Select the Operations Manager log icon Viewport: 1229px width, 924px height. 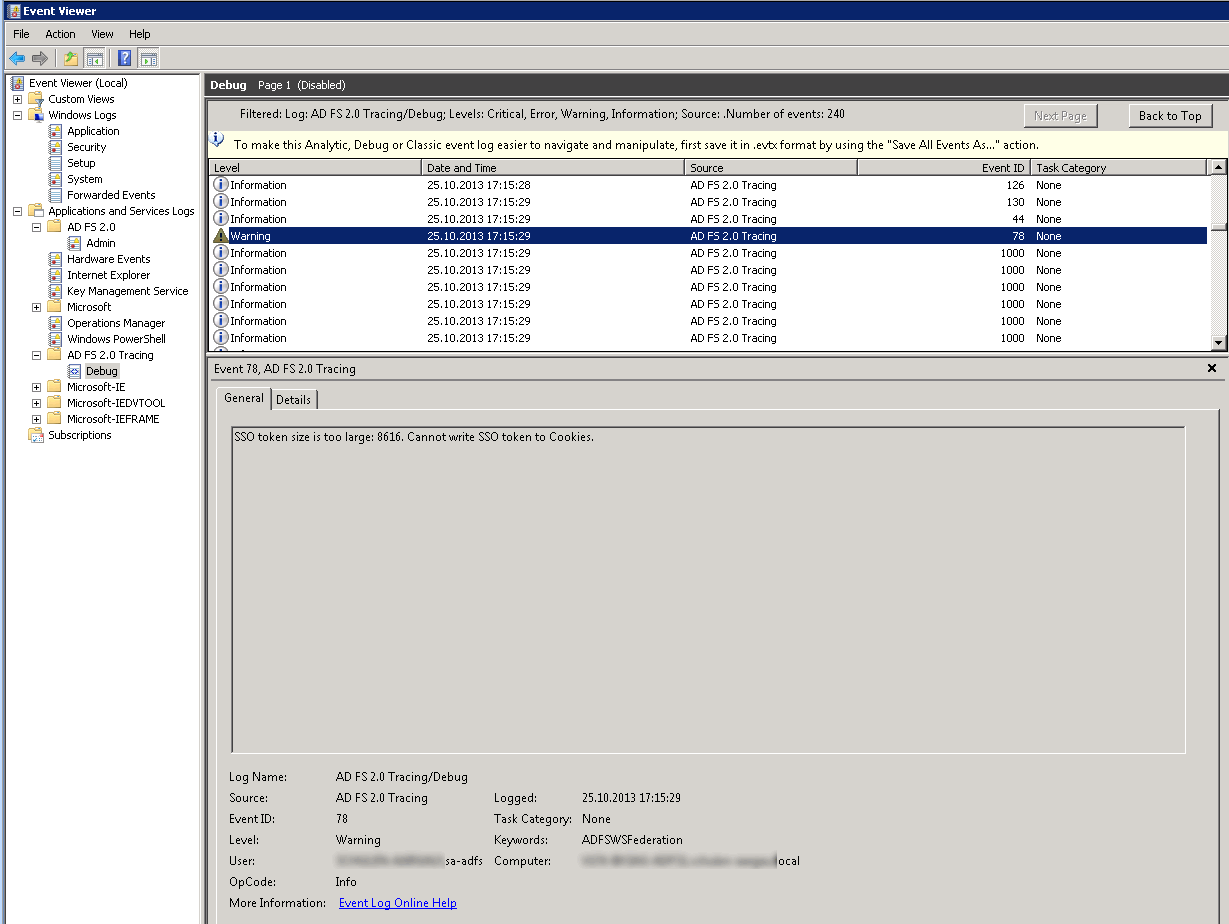(56, 323)
